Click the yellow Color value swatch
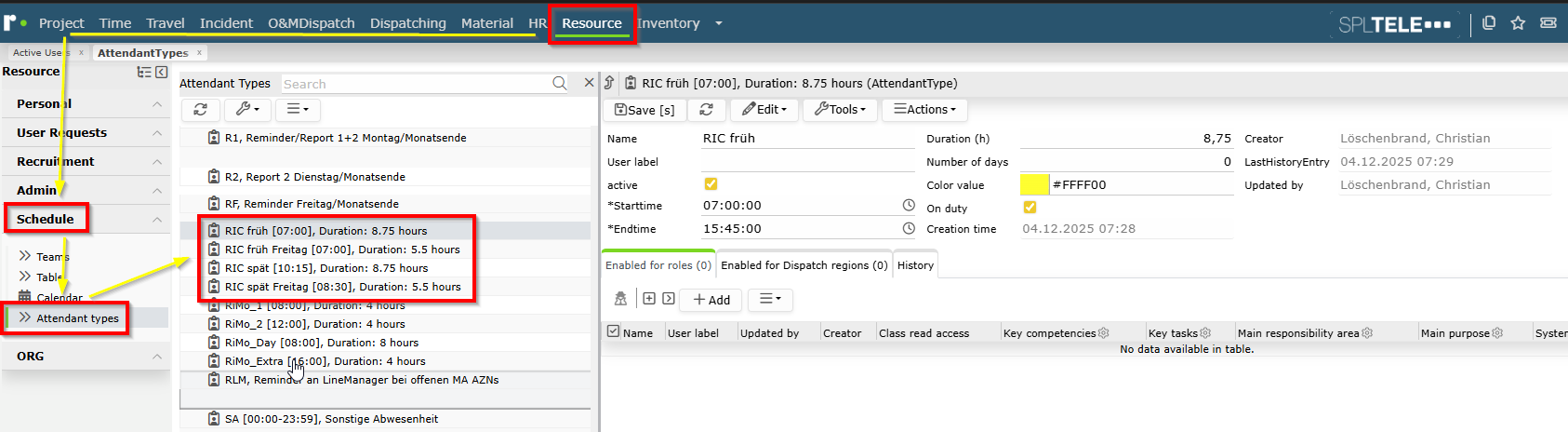The height and width of the screenshot is (432, 1568). click(1035, 184)
